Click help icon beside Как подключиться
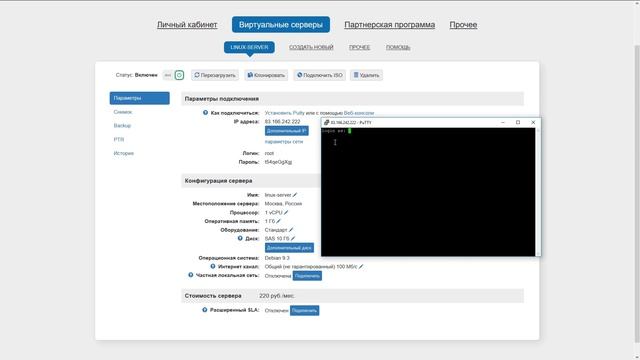This screenshot has height=360, width=640. pyautogui.click(x=205, y=113)
